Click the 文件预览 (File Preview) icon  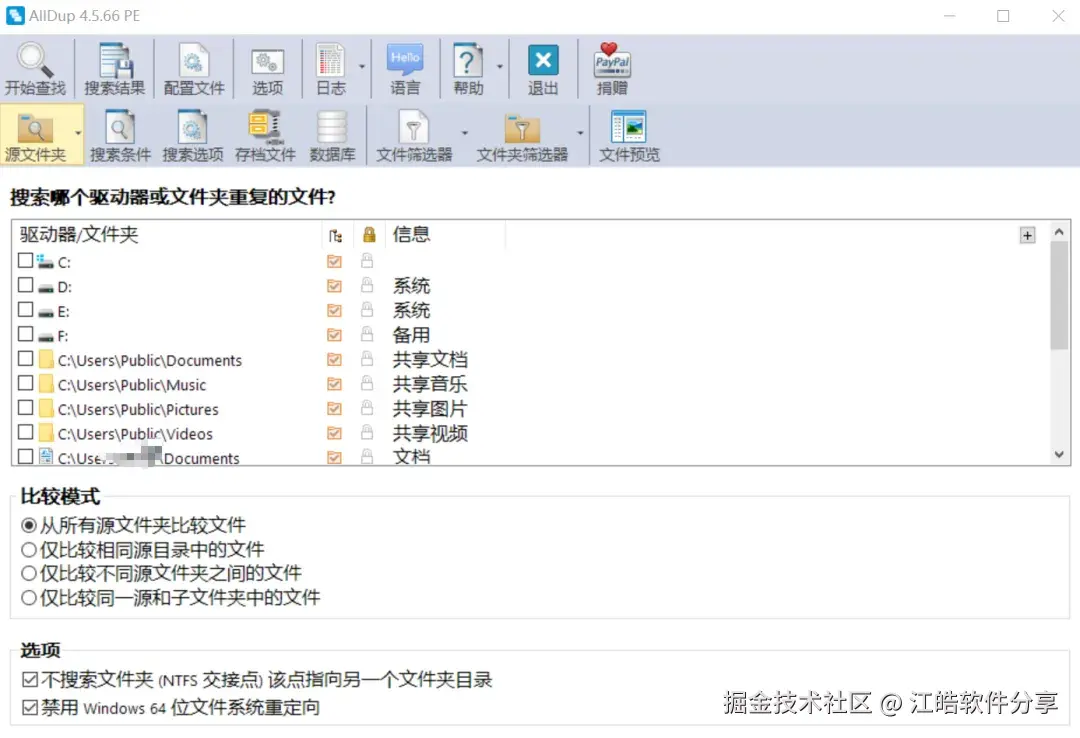point(628,132)
